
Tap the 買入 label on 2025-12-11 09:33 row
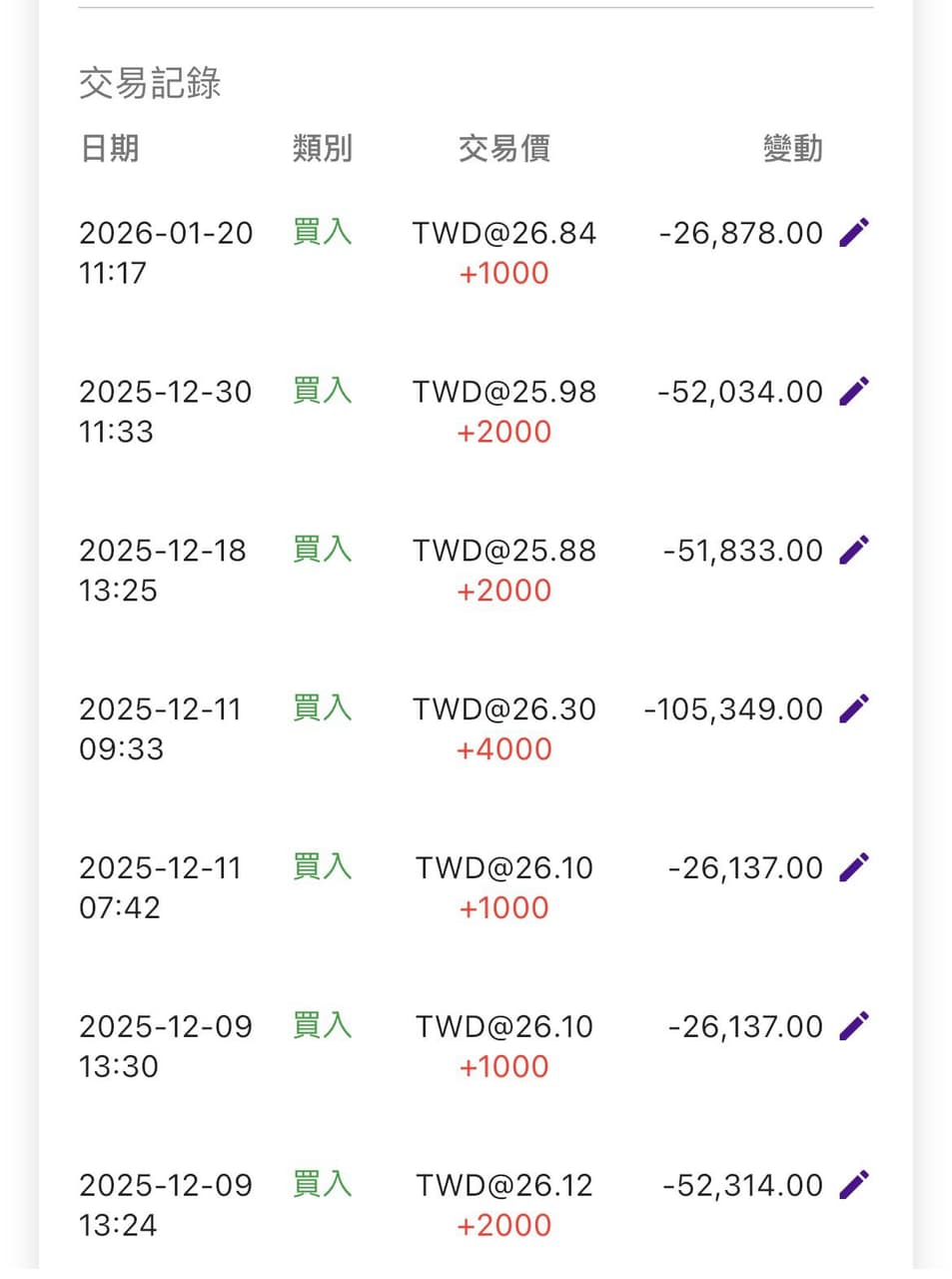(x=322, y=708)
